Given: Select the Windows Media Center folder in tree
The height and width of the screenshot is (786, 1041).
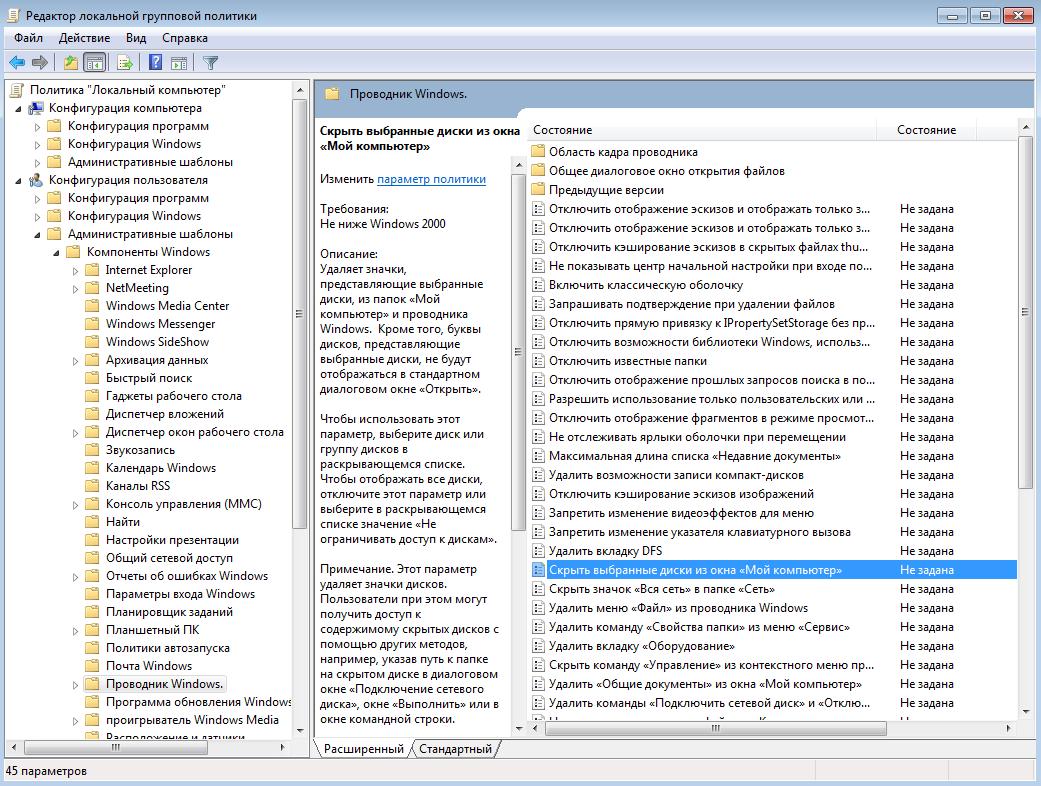Looking at the screenshot, I should tap(167, 306).
